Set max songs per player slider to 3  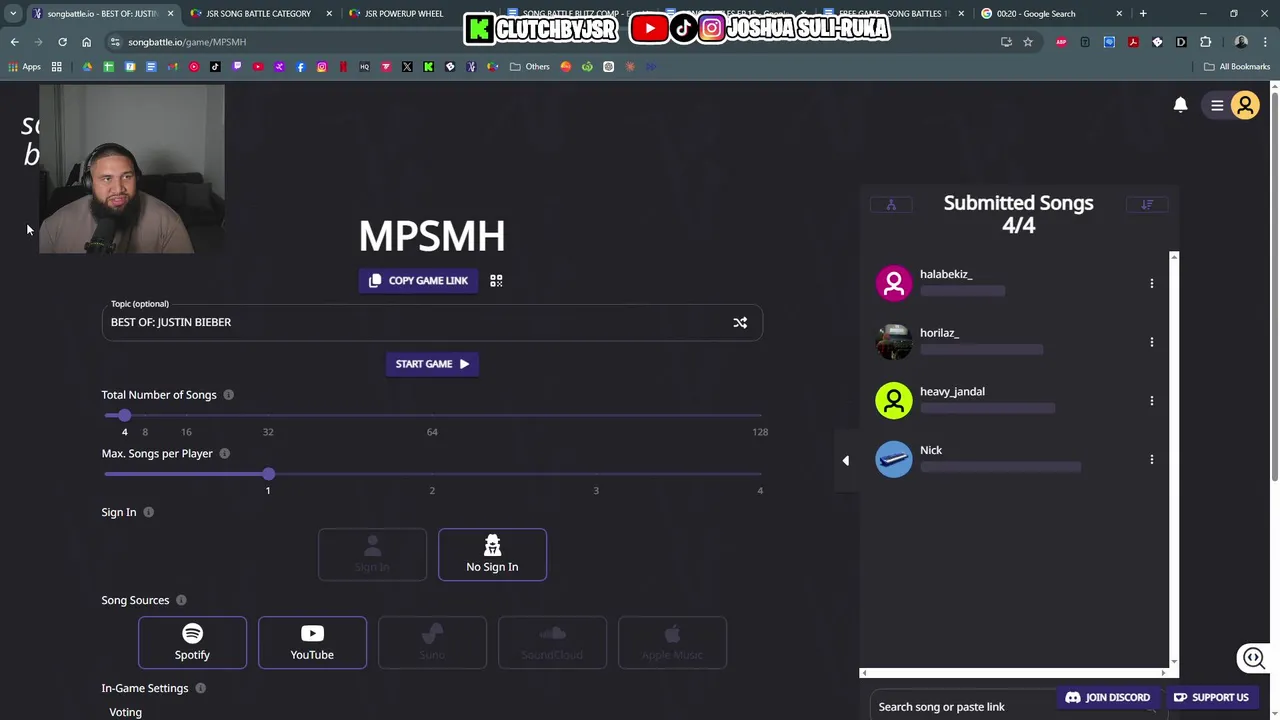[596, 474]
